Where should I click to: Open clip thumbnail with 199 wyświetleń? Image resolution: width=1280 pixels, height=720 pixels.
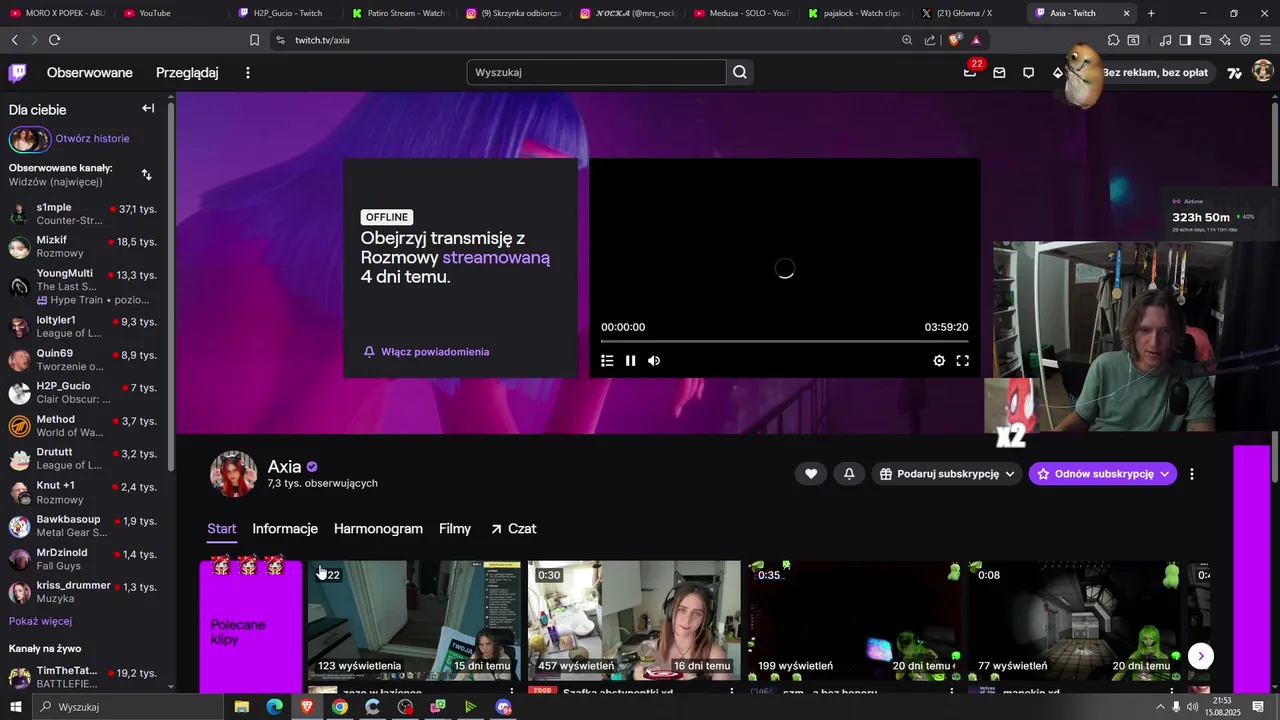pyautogui.click(x=854, y=620)
